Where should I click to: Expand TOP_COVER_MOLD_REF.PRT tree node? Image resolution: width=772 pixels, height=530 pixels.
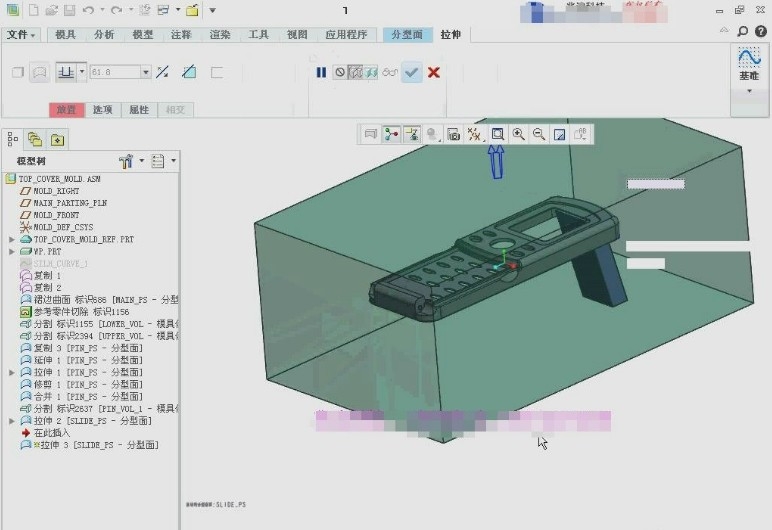(x=12, y=239)
